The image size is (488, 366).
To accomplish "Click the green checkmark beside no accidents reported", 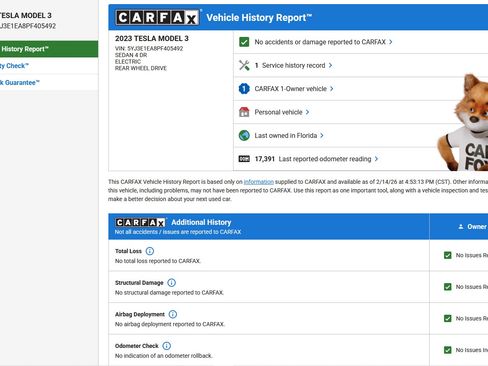I will tap(244, 42).
